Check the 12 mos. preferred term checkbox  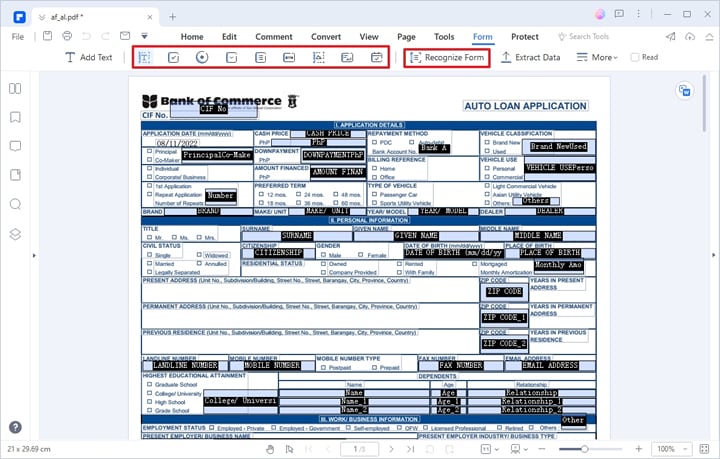[261, 194]
